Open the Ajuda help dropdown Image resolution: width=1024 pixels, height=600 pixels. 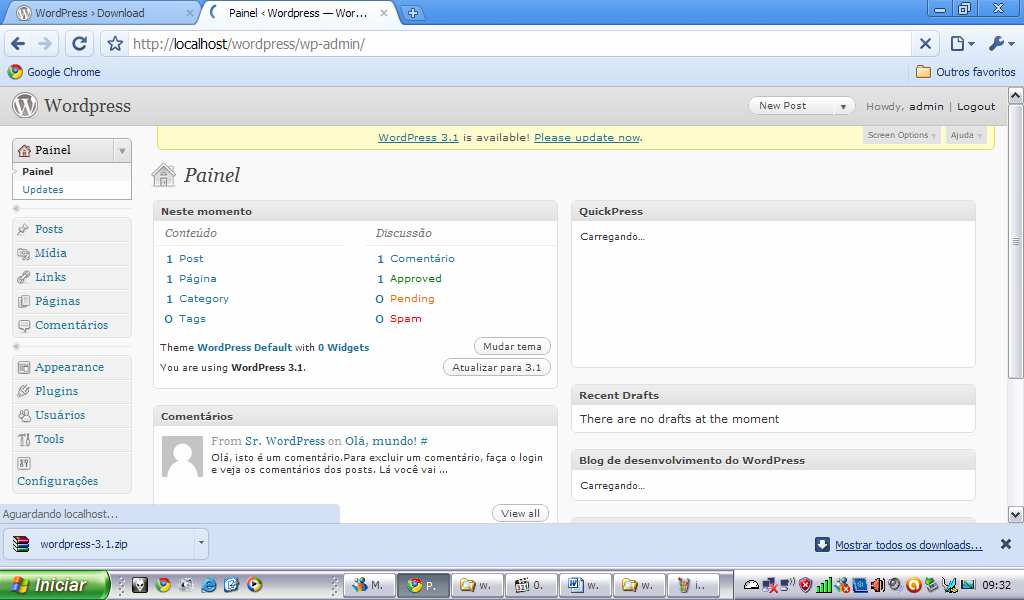[966, 135]
